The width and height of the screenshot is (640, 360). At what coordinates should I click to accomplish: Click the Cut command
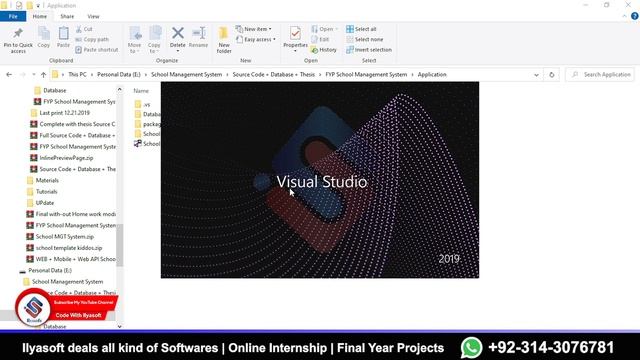pyautogui.click(x=84, y=29)
